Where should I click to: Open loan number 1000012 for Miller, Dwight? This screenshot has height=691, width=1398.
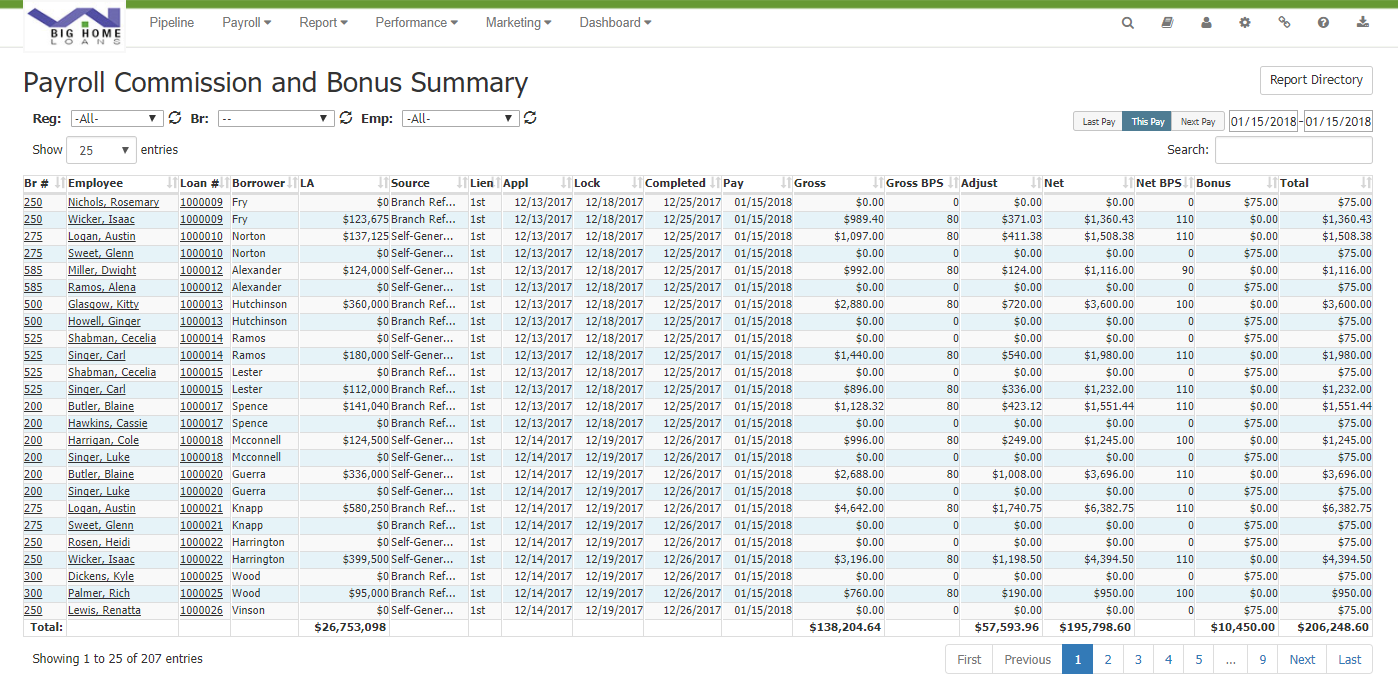(201, 271)
